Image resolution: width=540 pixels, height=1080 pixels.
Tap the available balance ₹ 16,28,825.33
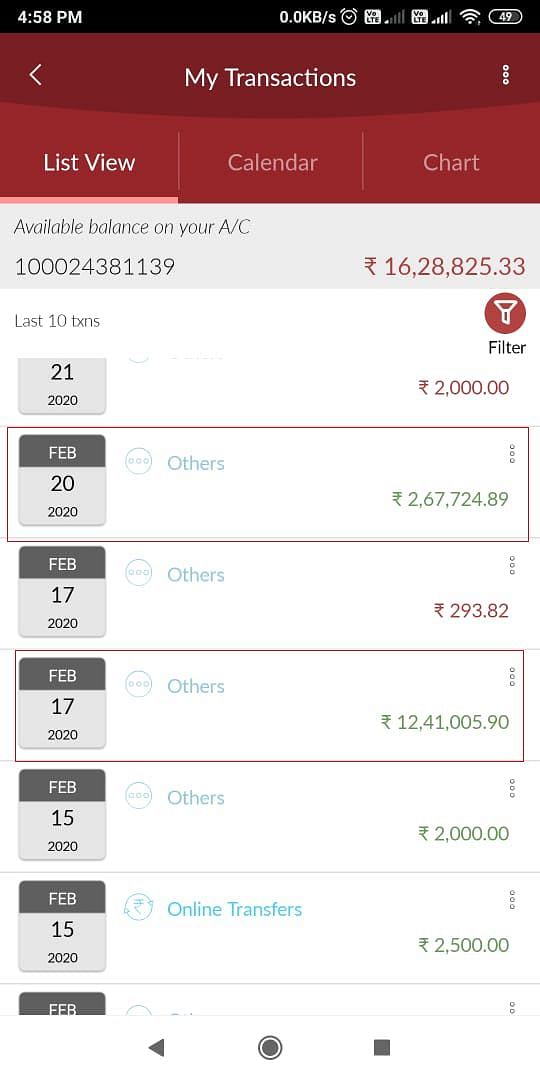coord(444,266)
